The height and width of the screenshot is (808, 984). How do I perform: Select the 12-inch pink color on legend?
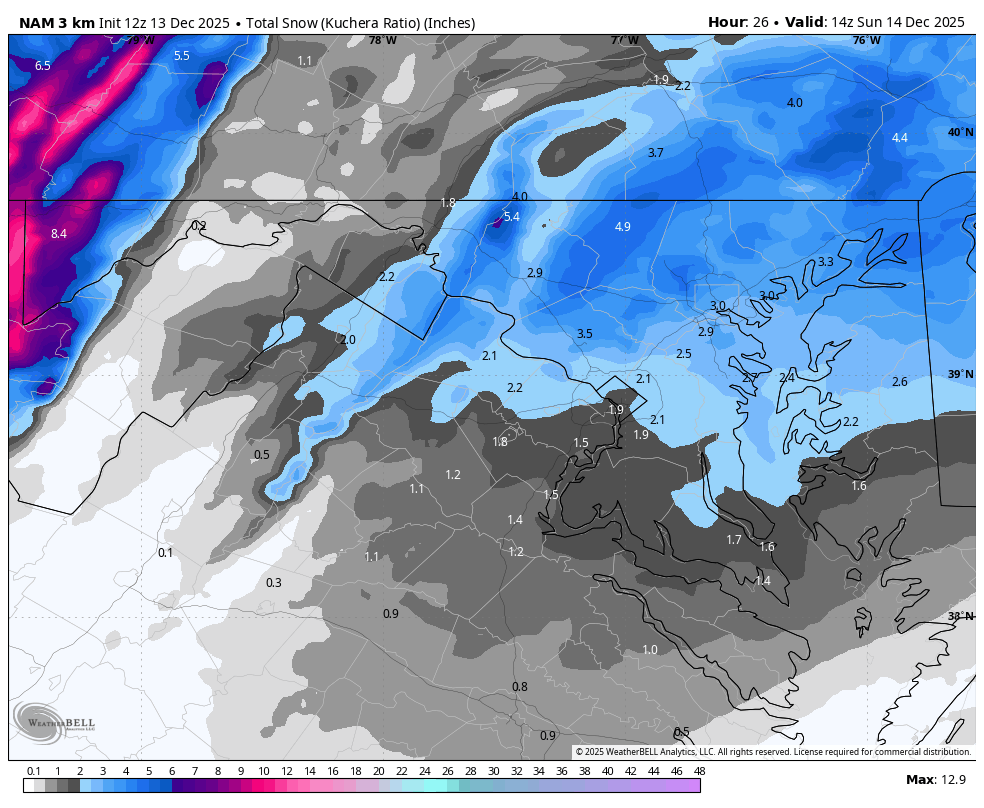tap(287, 786)
